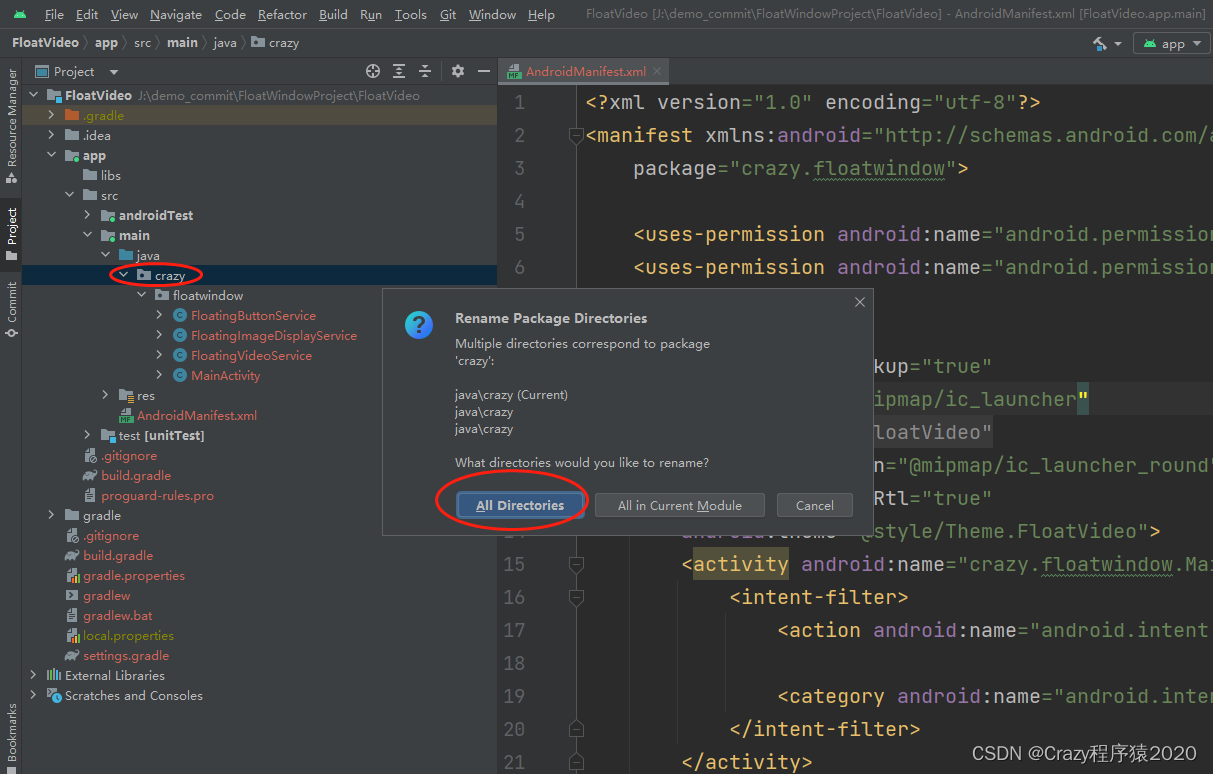This screenshot has height=774, width=1213.
Task: Open the Git menu
Action: (x=448, y=14)
